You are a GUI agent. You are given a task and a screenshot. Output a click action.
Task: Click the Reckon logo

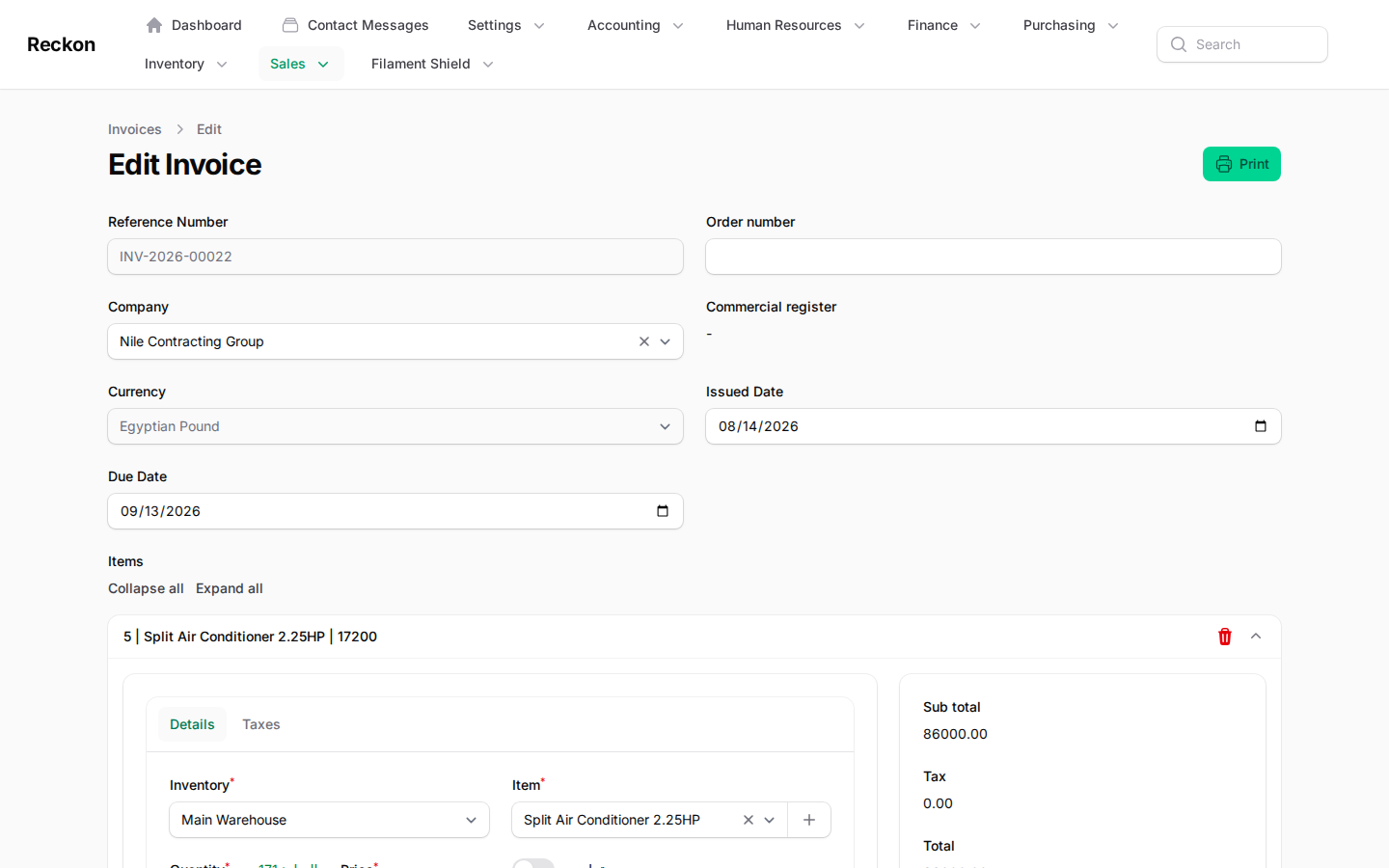click(61, 44)
